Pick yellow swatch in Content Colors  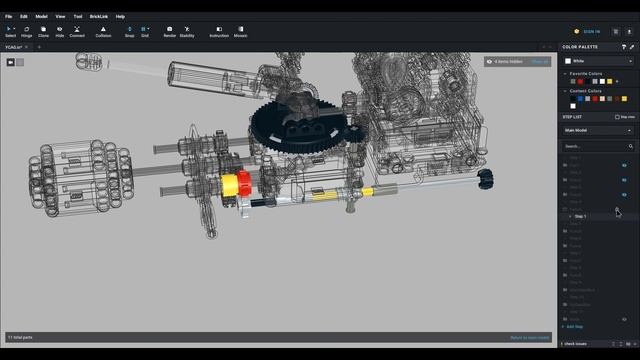(624, 99)
